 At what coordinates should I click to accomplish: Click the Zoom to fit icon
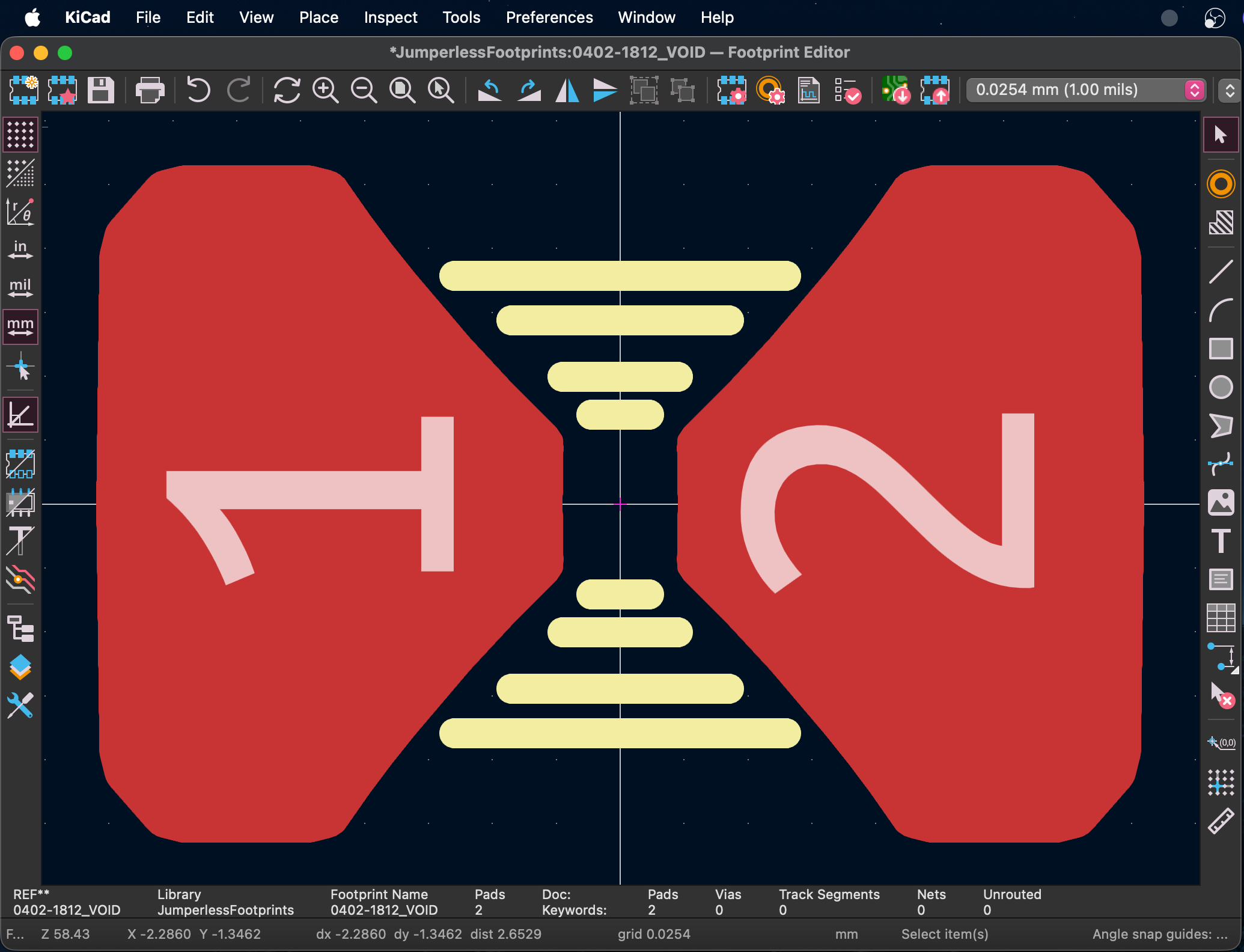coord(402,90)
